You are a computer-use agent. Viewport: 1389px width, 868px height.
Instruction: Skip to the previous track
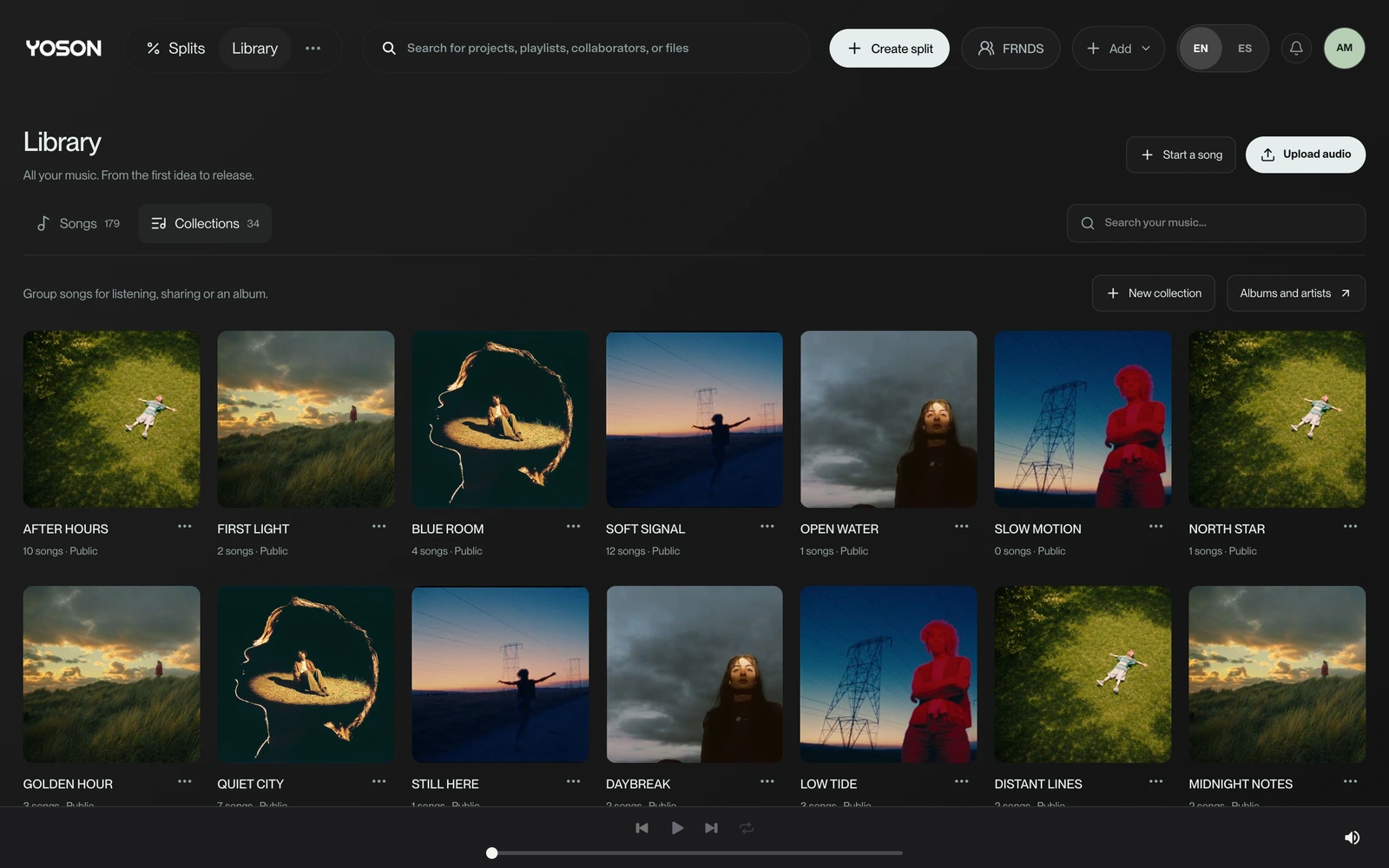[x=642, y=828]
